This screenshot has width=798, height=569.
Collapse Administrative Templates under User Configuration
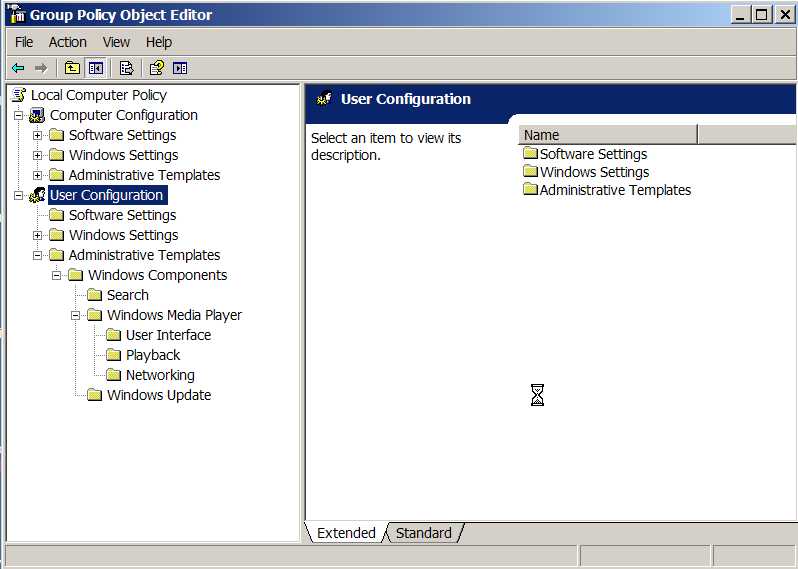coord(37,255)
